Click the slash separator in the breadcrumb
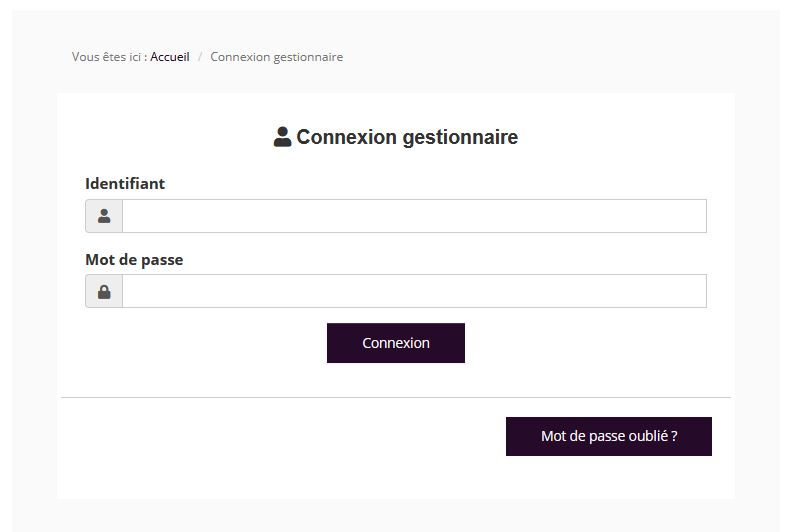This screenshot has width=796, height=532. click(200, 57)
